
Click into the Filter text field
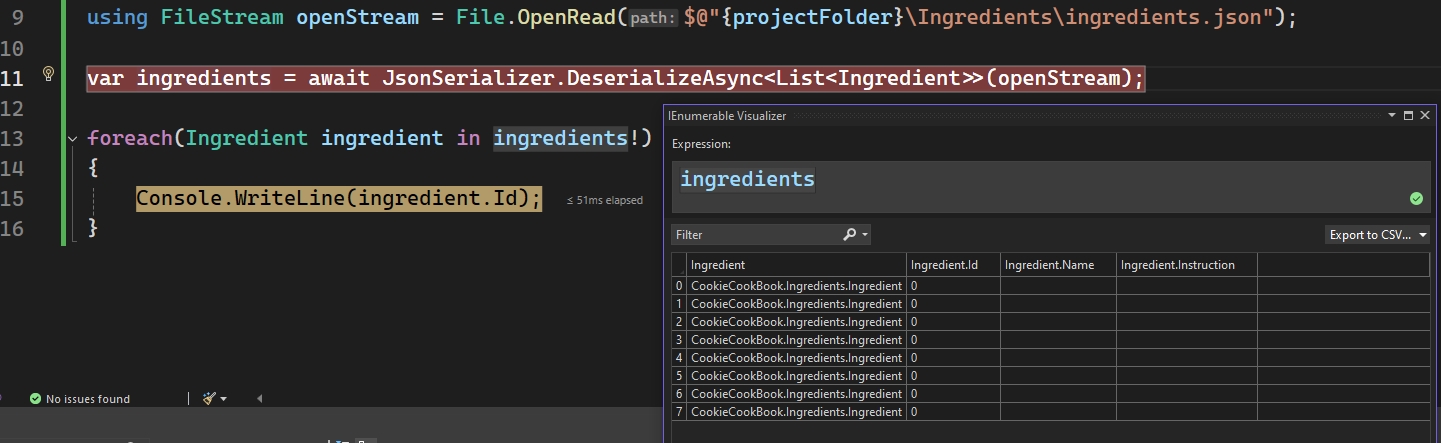click(755, 235)
